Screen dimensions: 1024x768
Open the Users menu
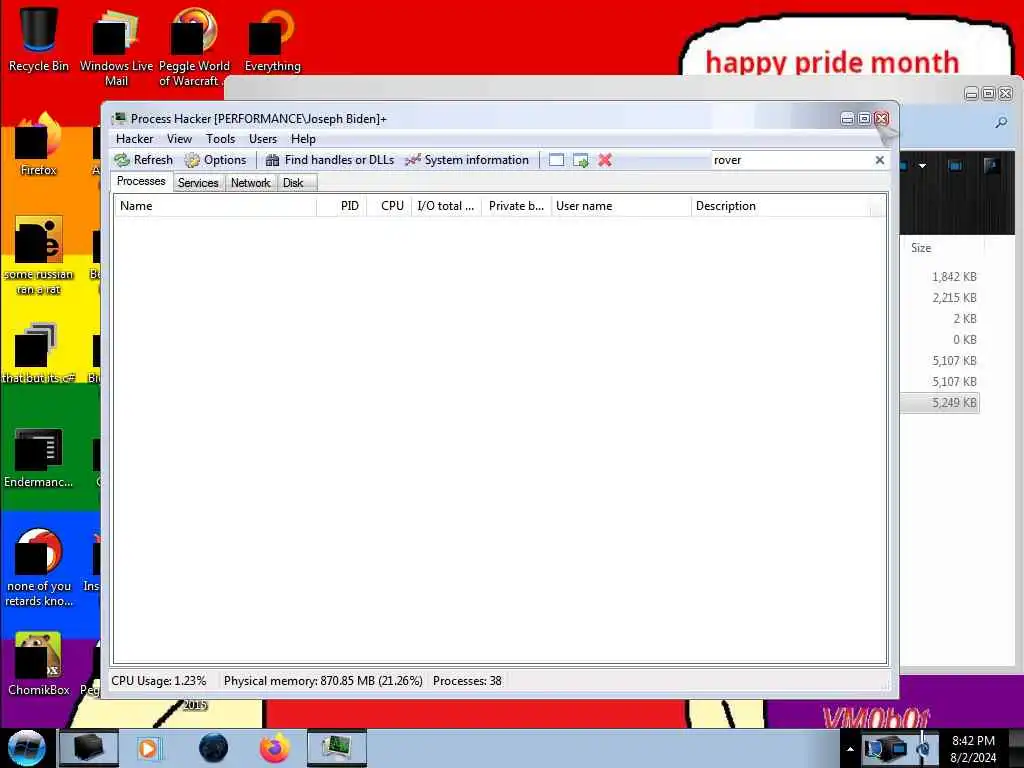263,139
